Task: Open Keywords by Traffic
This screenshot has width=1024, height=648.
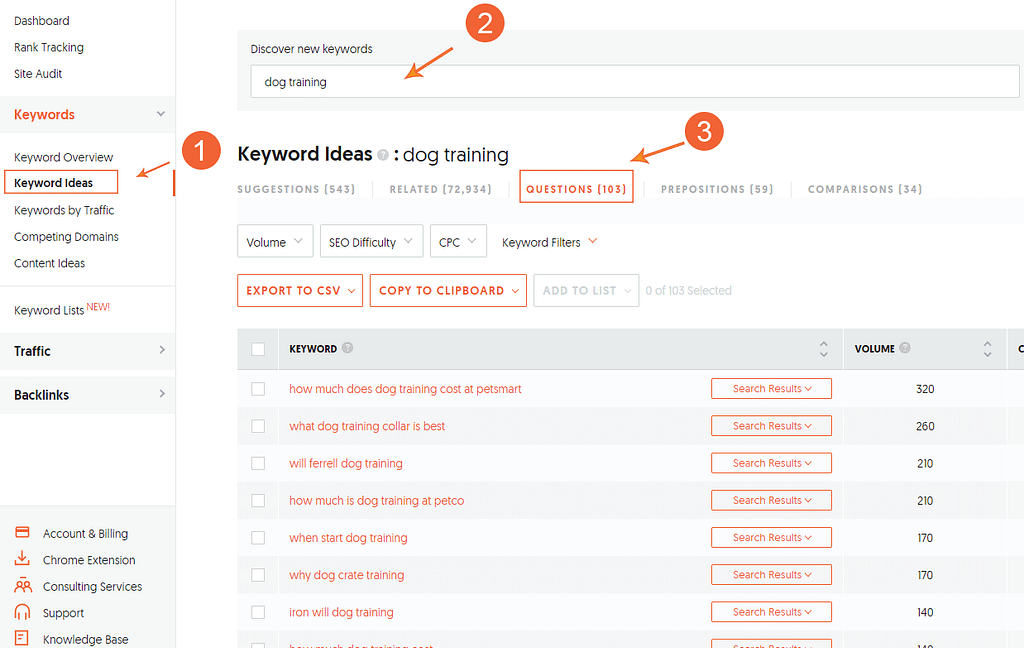Action: coord(64,210)
